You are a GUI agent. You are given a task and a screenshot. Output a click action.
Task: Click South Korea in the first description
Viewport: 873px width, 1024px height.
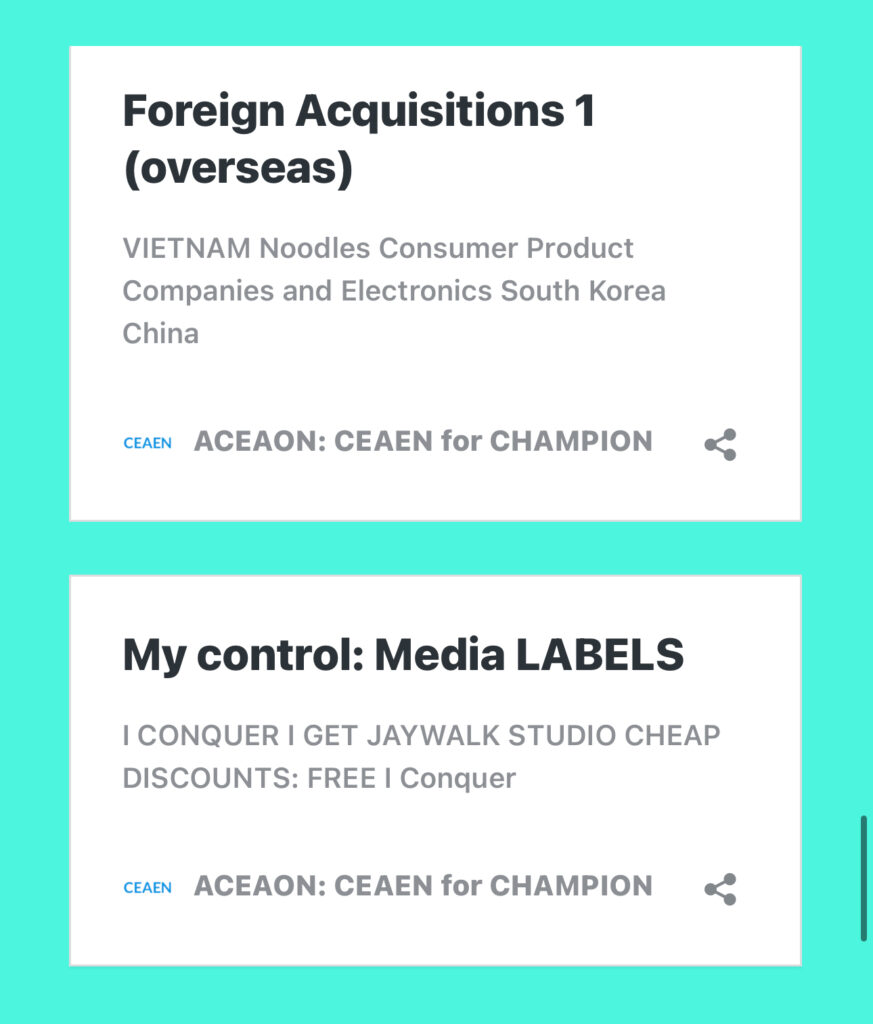583,291
